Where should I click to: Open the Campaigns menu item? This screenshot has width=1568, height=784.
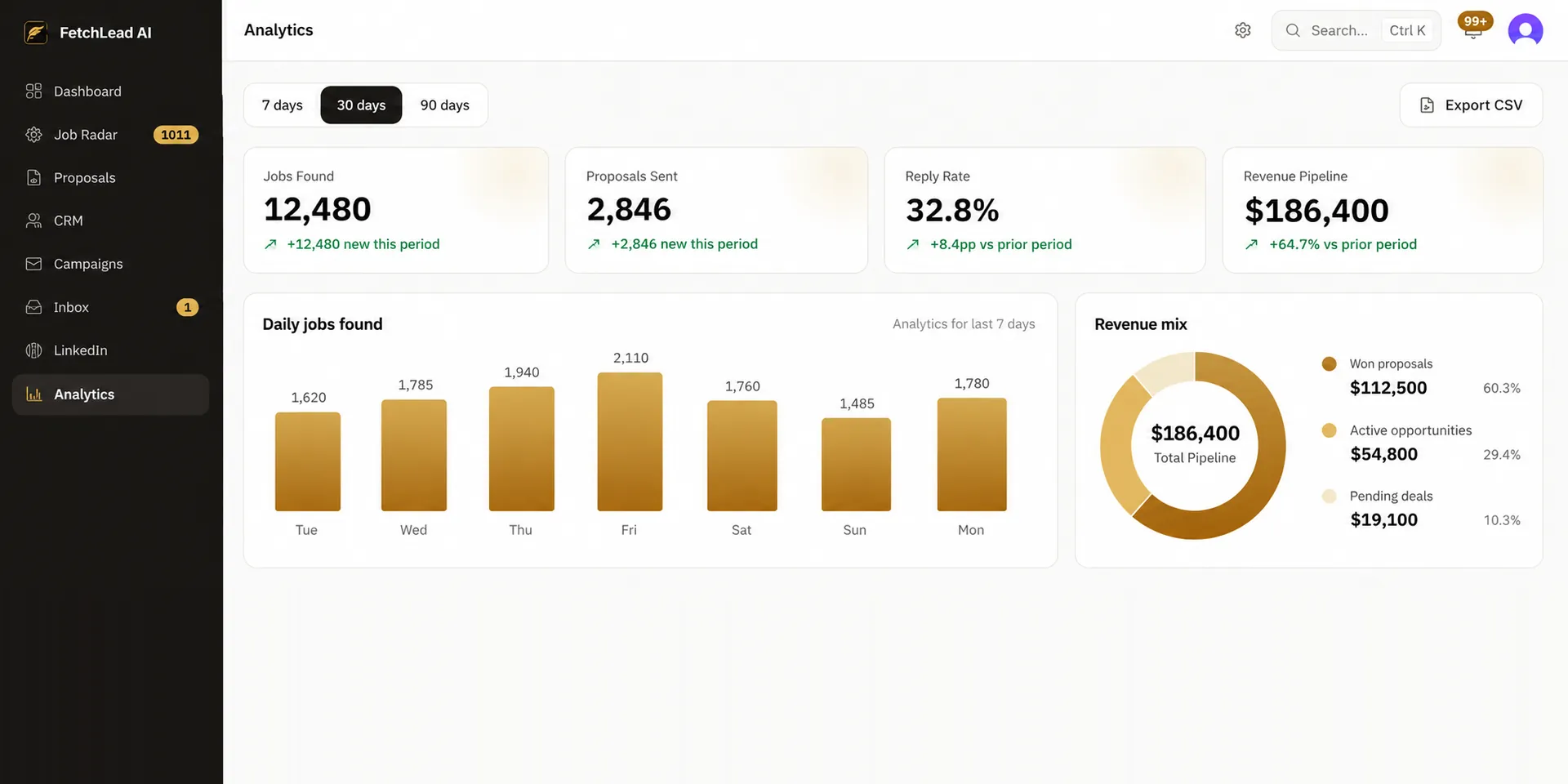coord(111,264)
